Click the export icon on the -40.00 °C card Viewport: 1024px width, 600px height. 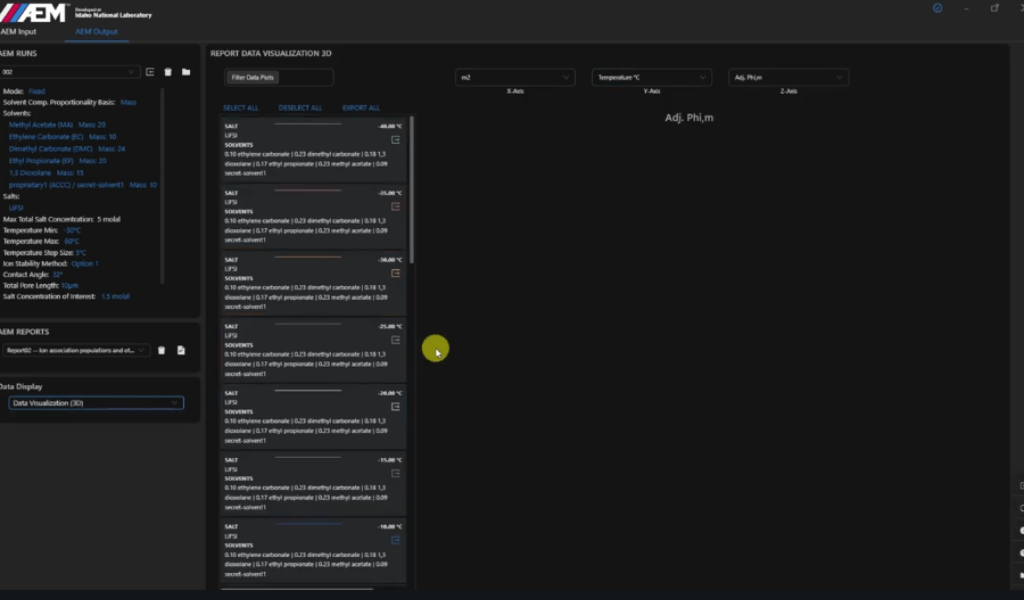(x=396, y=140)
